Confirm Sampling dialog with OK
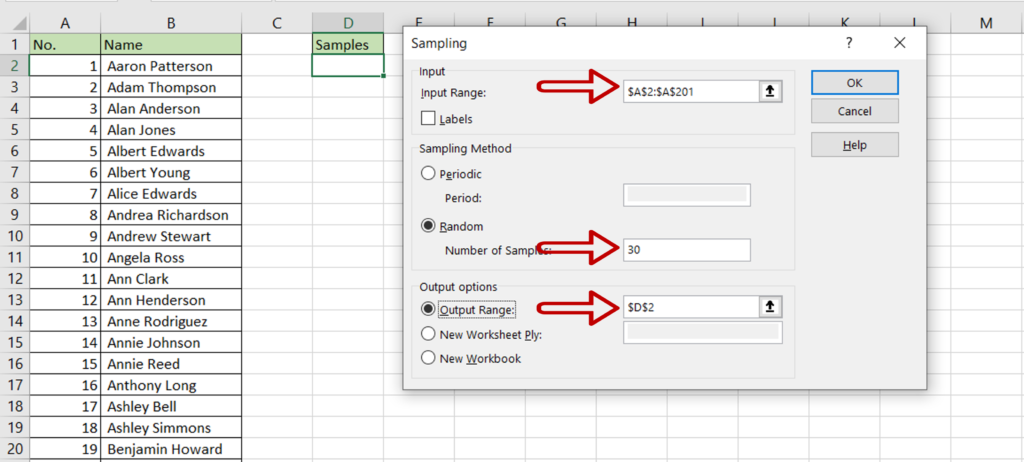The image size is (1024, 462). click(x=855, y=82)
